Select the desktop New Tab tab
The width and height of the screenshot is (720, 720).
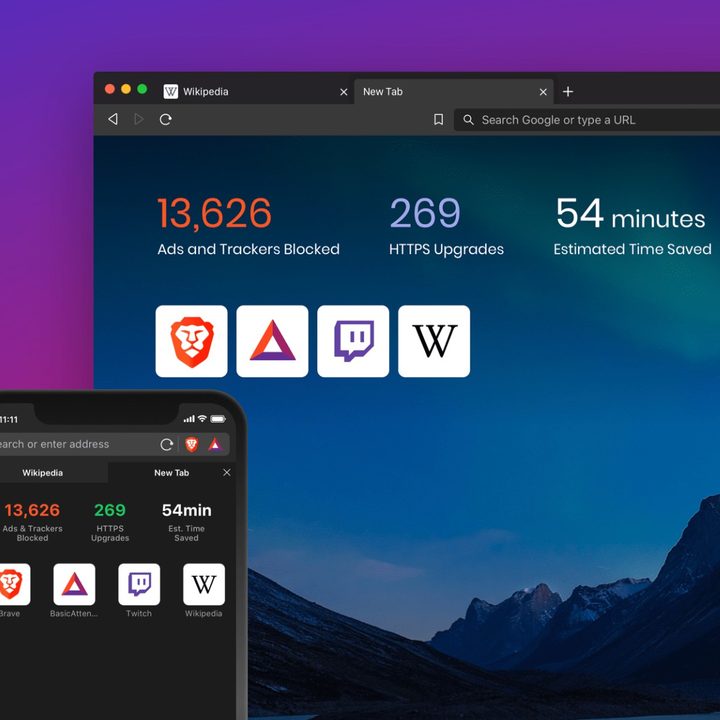(x=454, y=91)
